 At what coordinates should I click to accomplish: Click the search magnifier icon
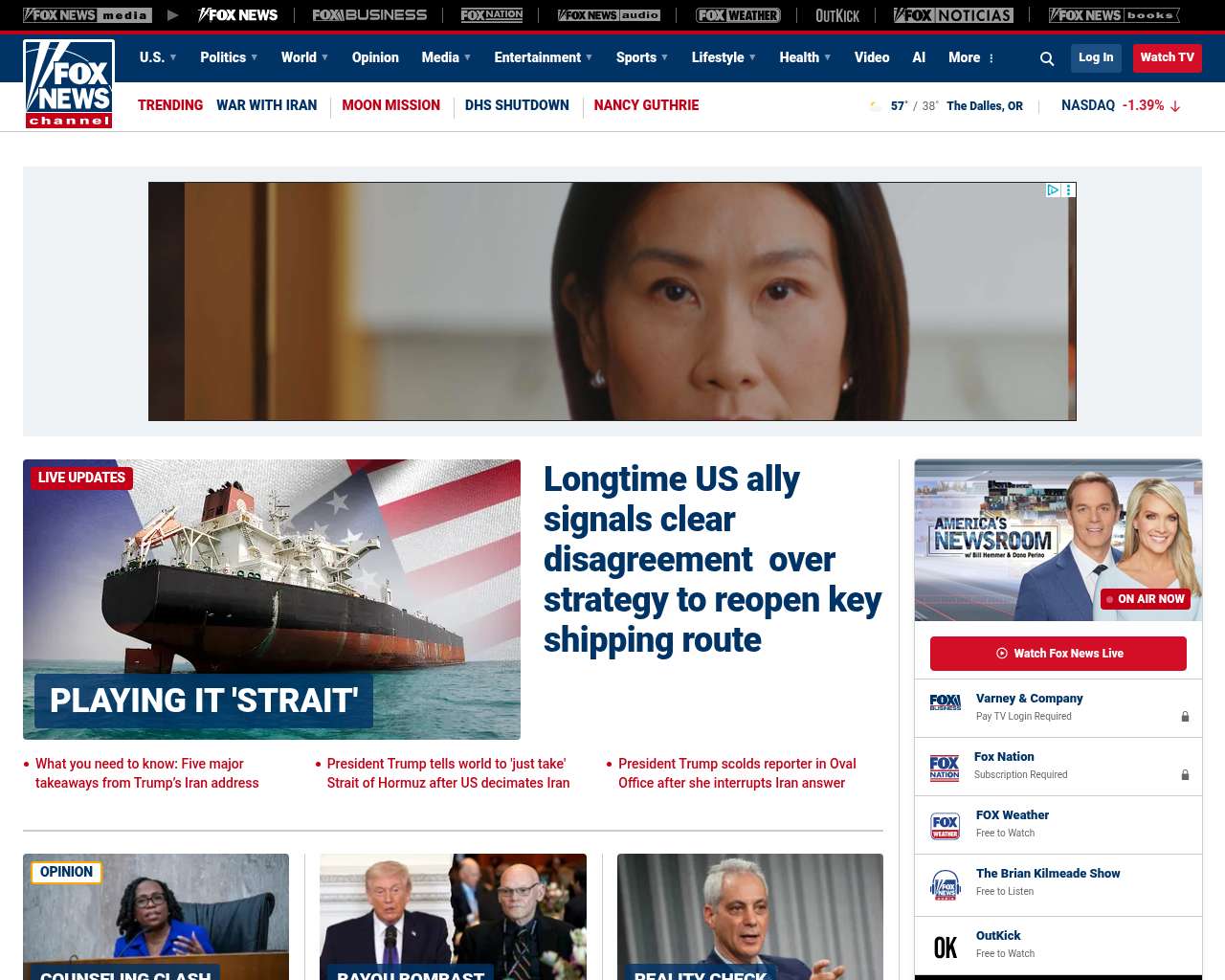1047,58
